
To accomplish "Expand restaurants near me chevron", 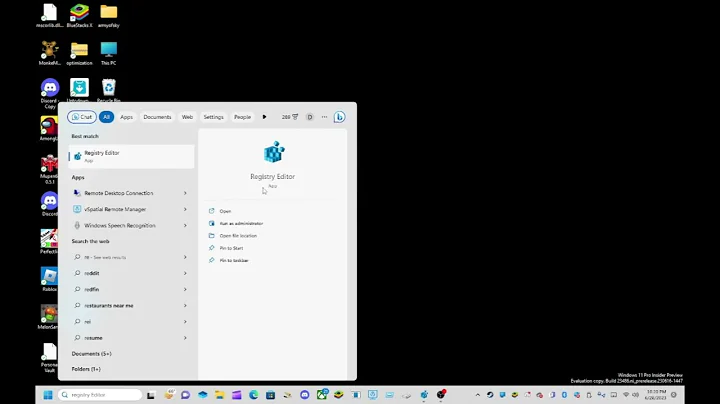I will click(185, 305).
